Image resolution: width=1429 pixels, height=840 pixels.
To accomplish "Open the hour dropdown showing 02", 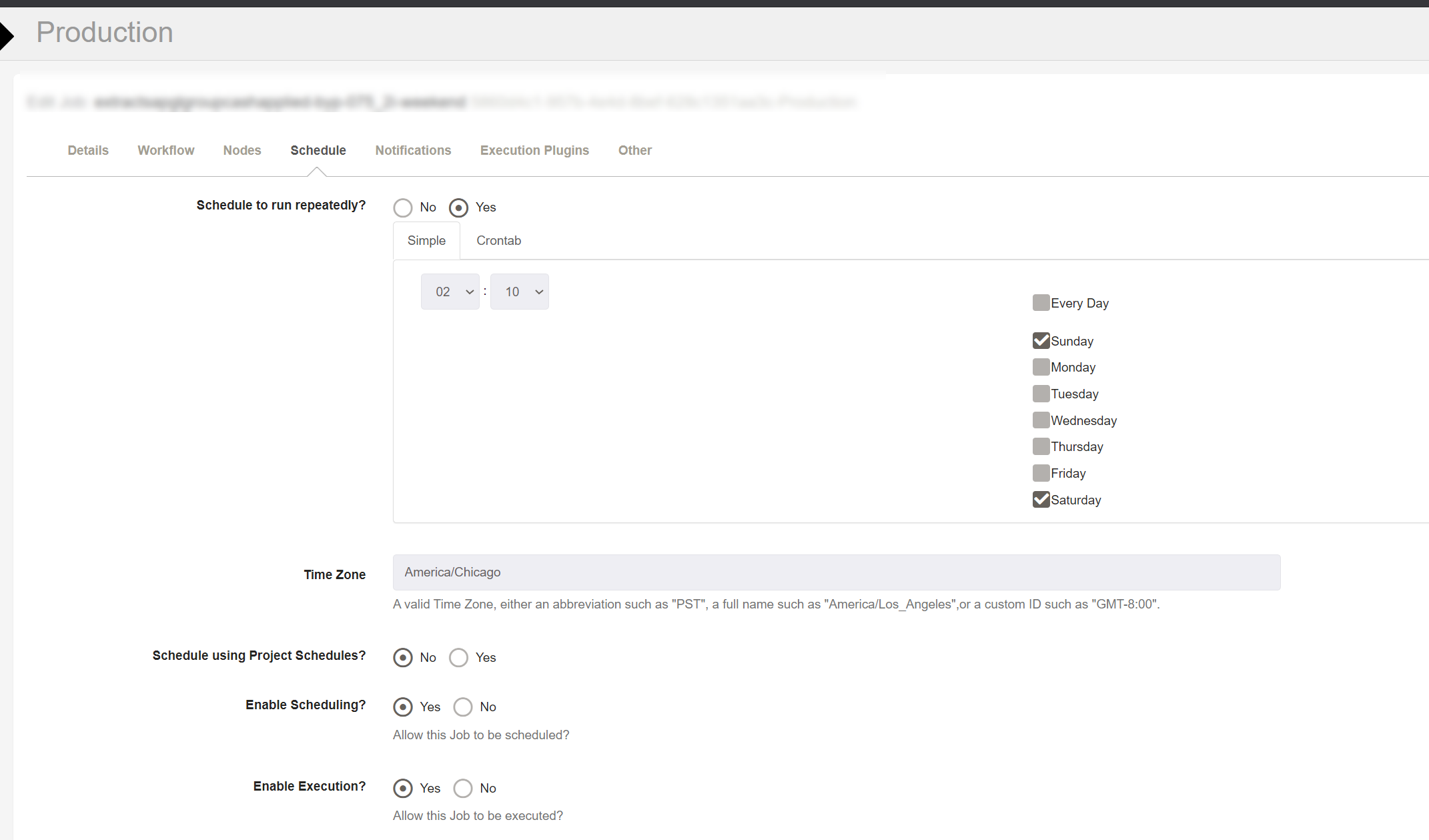I will click(450, 292).
